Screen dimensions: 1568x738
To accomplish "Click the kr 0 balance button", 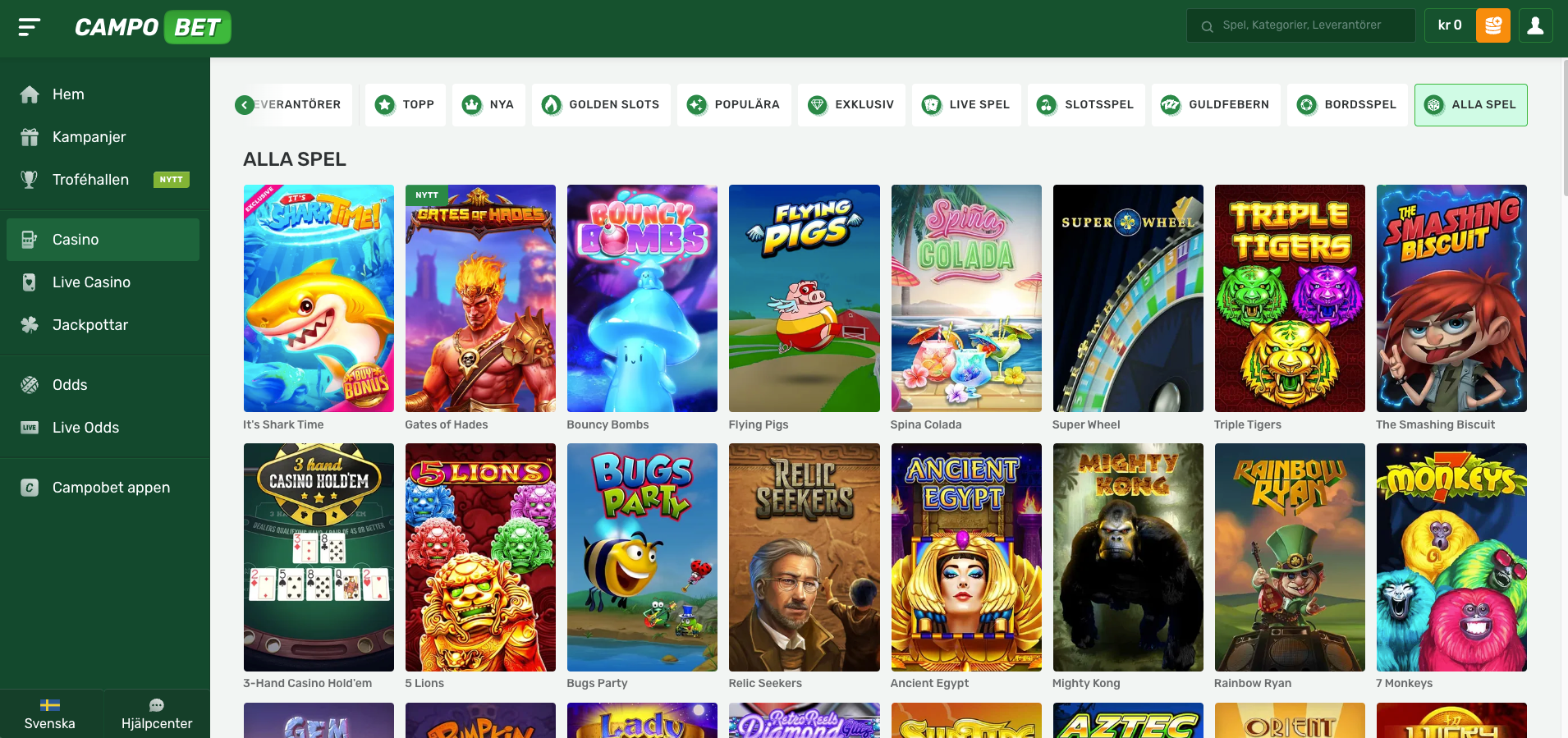I will [x=1449, y=25].
